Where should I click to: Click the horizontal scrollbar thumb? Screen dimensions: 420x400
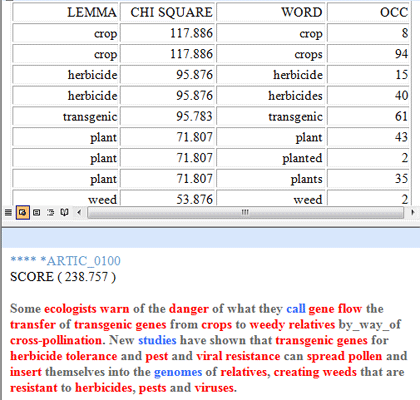point(245,212)
